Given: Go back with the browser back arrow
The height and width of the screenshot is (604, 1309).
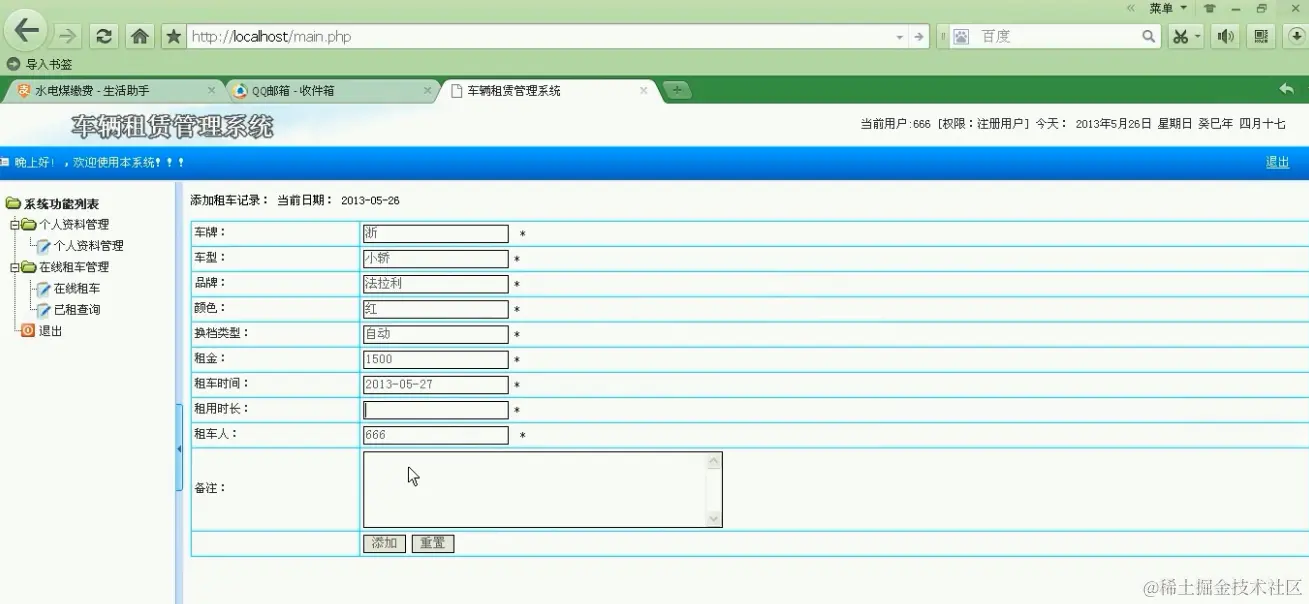Looking at the screenshot, I should [27, 31].
